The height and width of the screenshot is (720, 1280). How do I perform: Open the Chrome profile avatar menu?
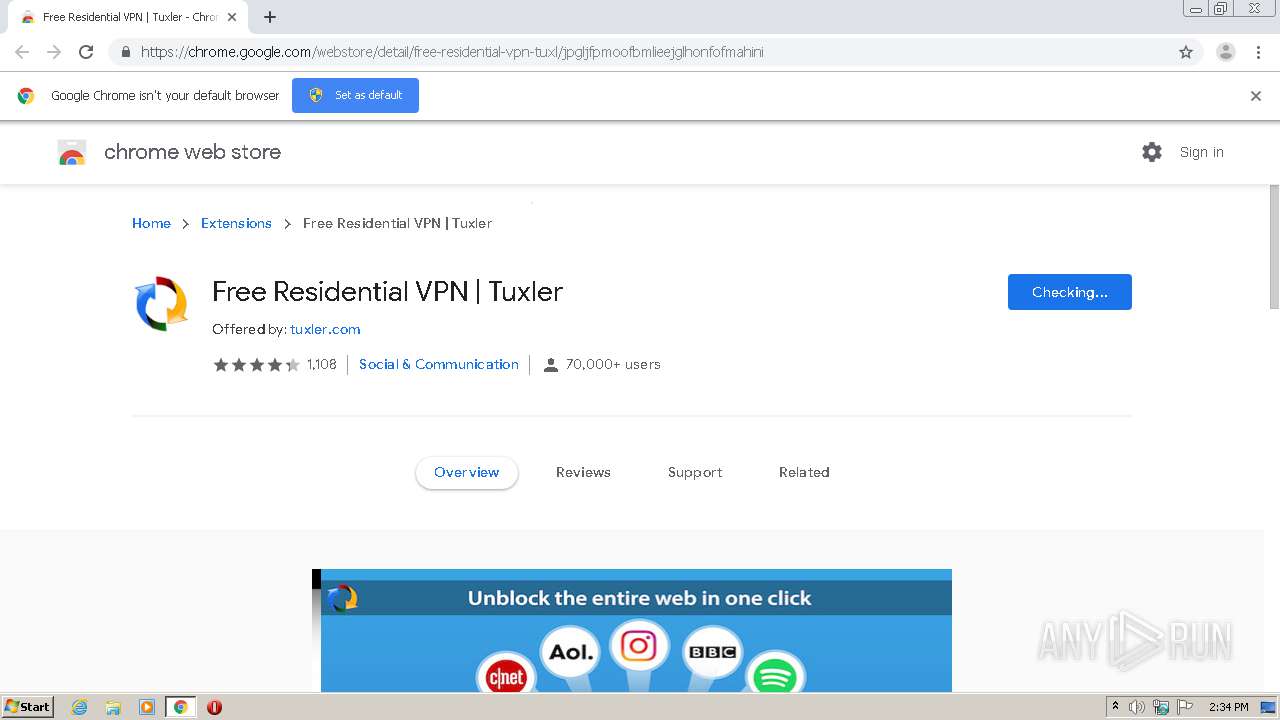[1225, 52]
